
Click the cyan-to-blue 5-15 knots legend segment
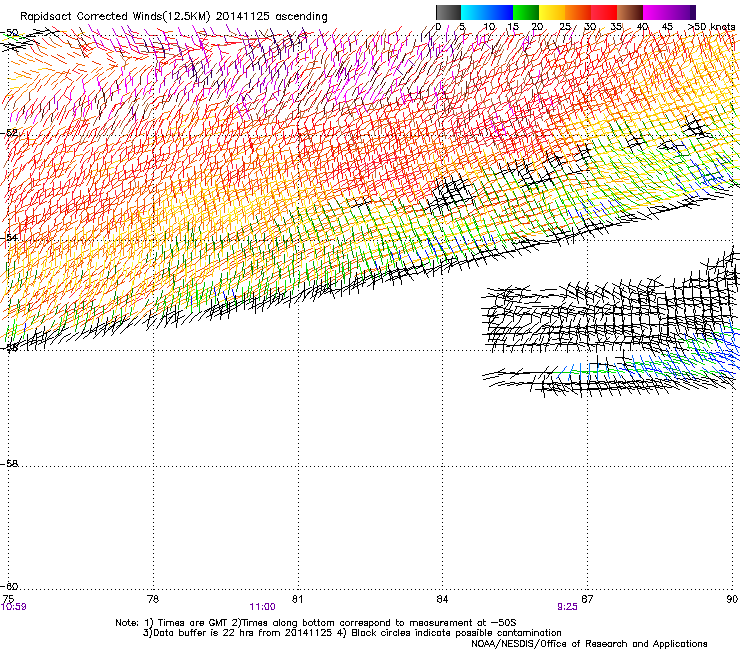tap(487, 12)
